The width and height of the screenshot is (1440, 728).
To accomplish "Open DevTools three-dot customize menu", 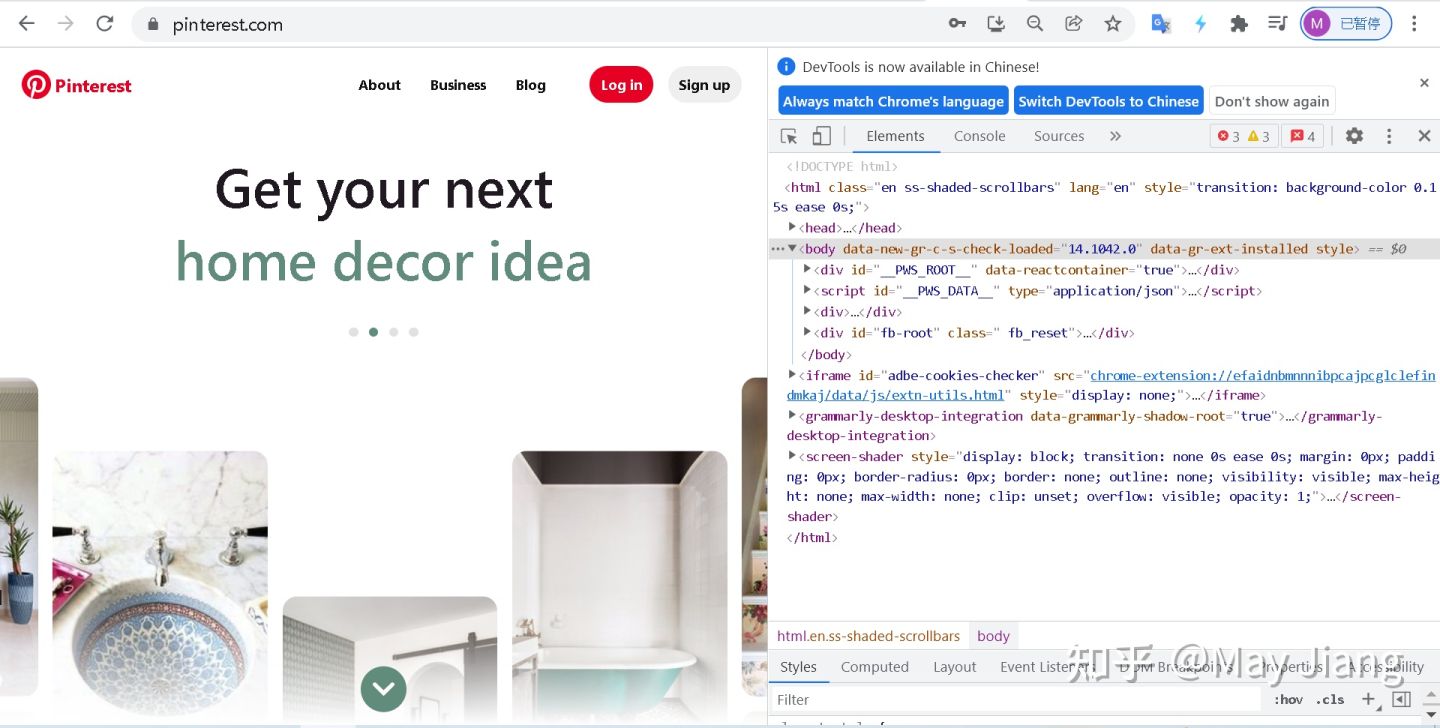I will 1389,136.
